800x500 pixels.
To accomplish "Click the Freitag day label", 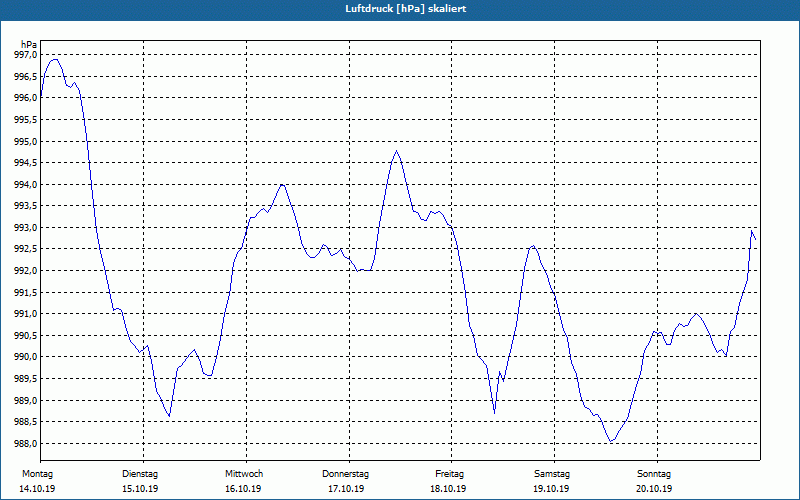I will point(449,474).
